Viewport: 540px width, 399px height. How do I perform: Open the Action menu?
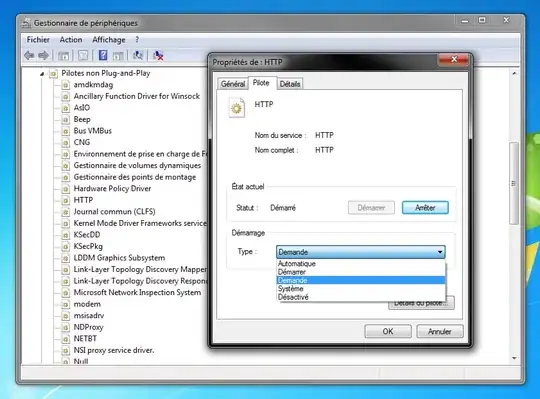(x=71, y=40)
